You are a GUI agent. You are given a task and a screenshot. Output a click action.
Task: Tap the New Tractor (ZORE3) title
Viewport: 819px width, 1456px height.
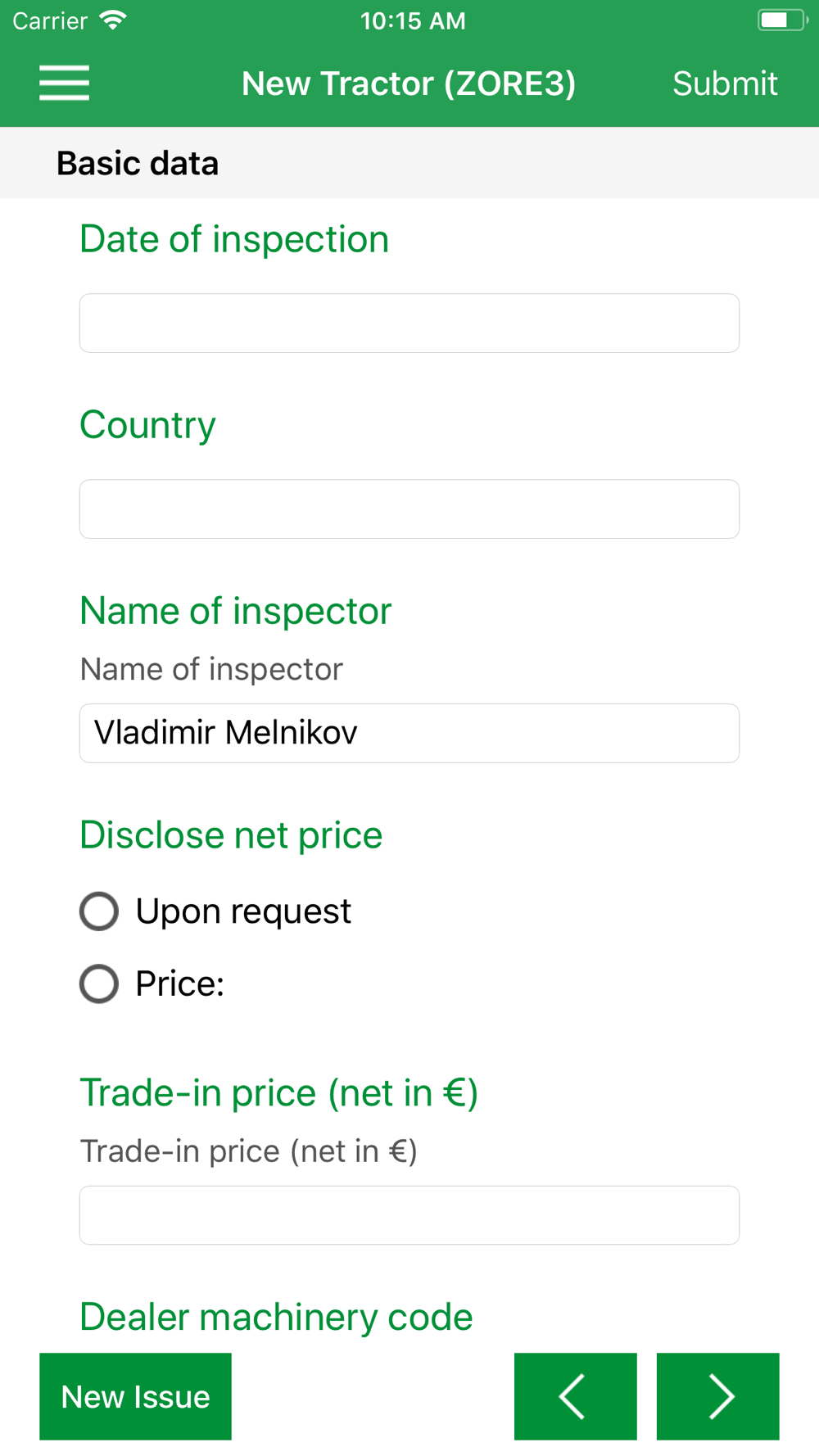point(409,84)
